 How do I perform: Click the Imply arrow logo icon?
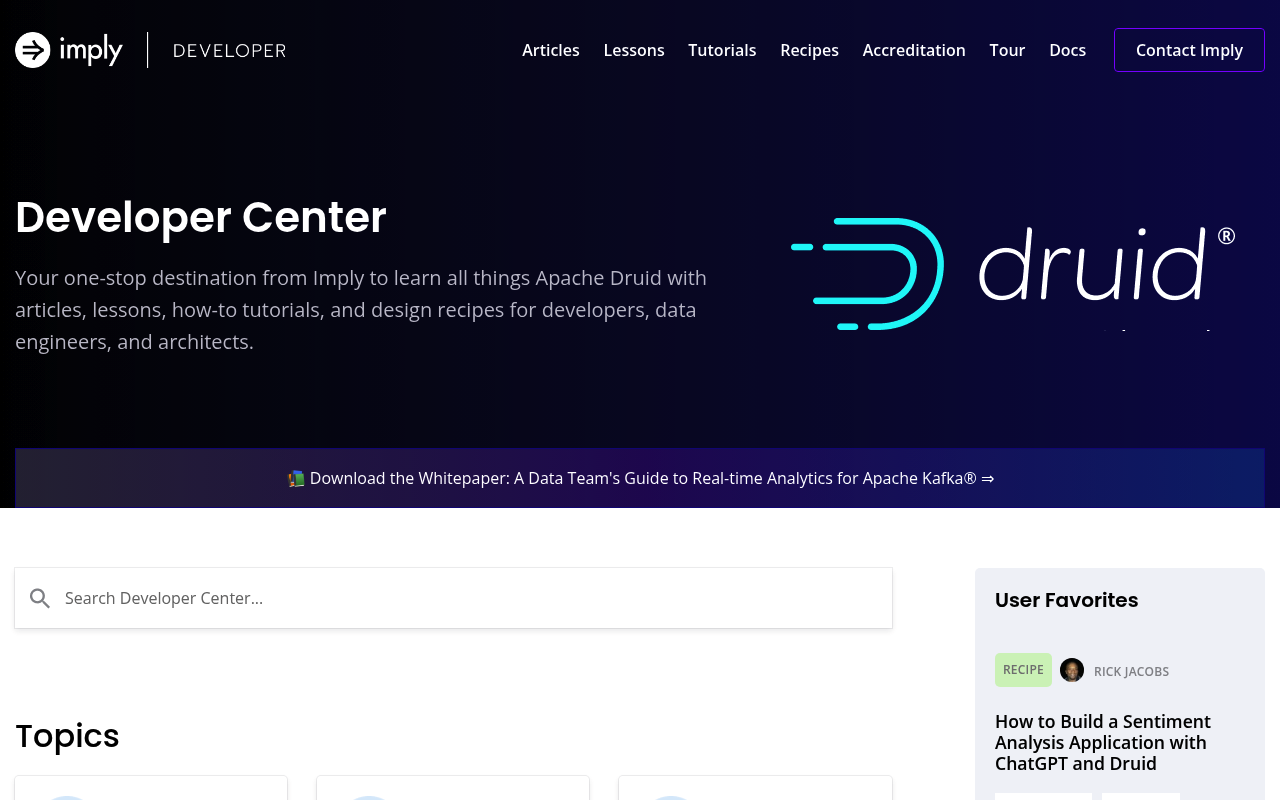coord(33,50)
